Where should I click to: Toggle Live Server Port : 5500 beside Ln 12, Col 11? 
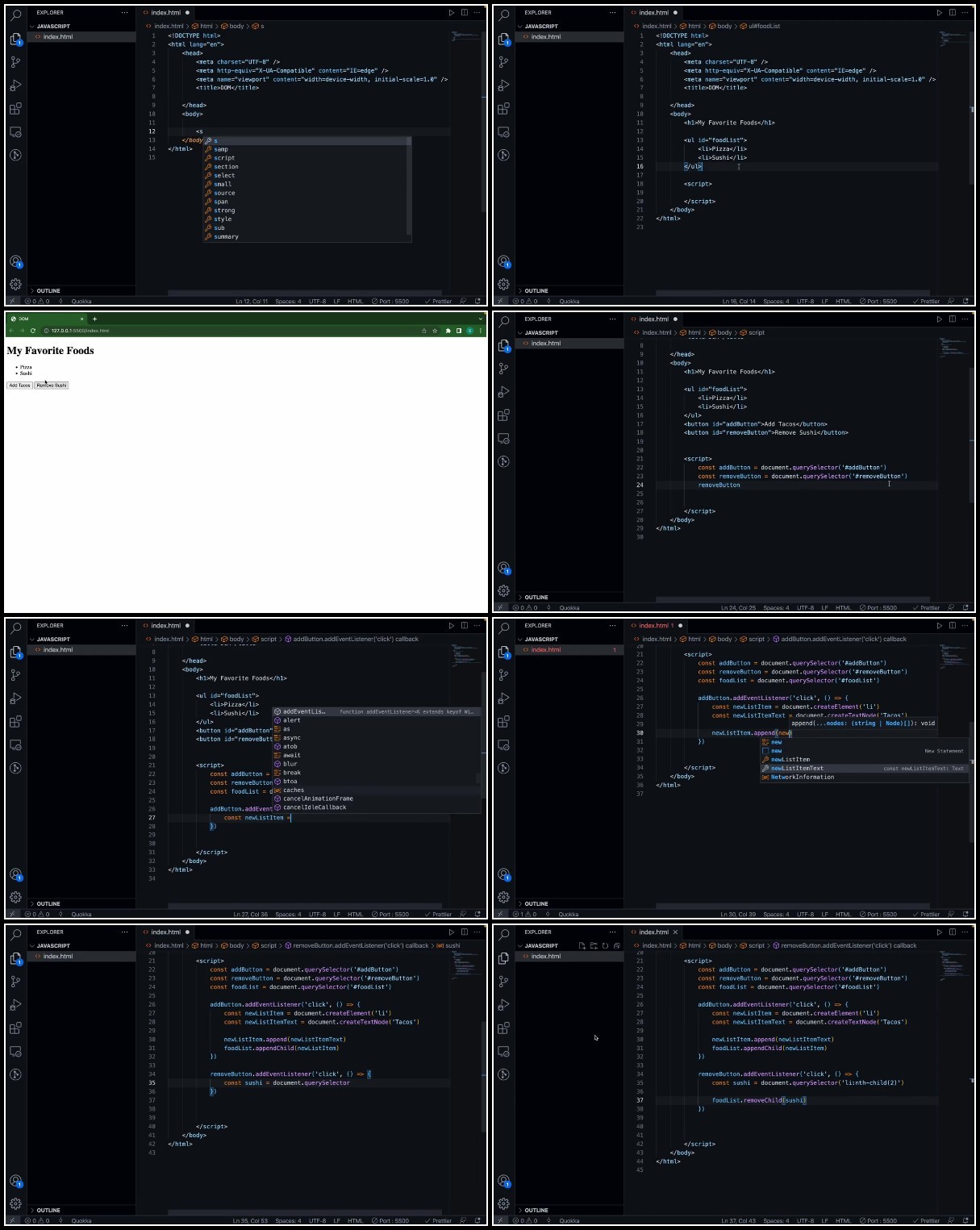point(390,302)
